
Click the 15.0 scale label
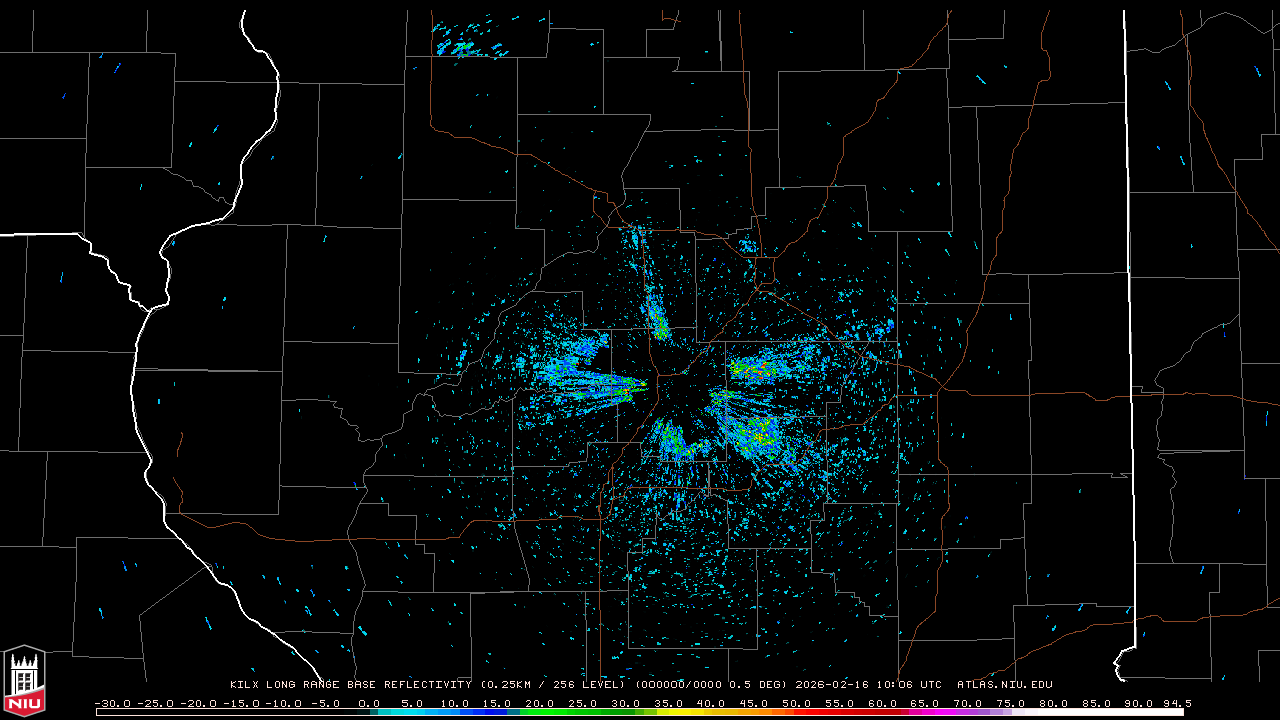(497, 703)
